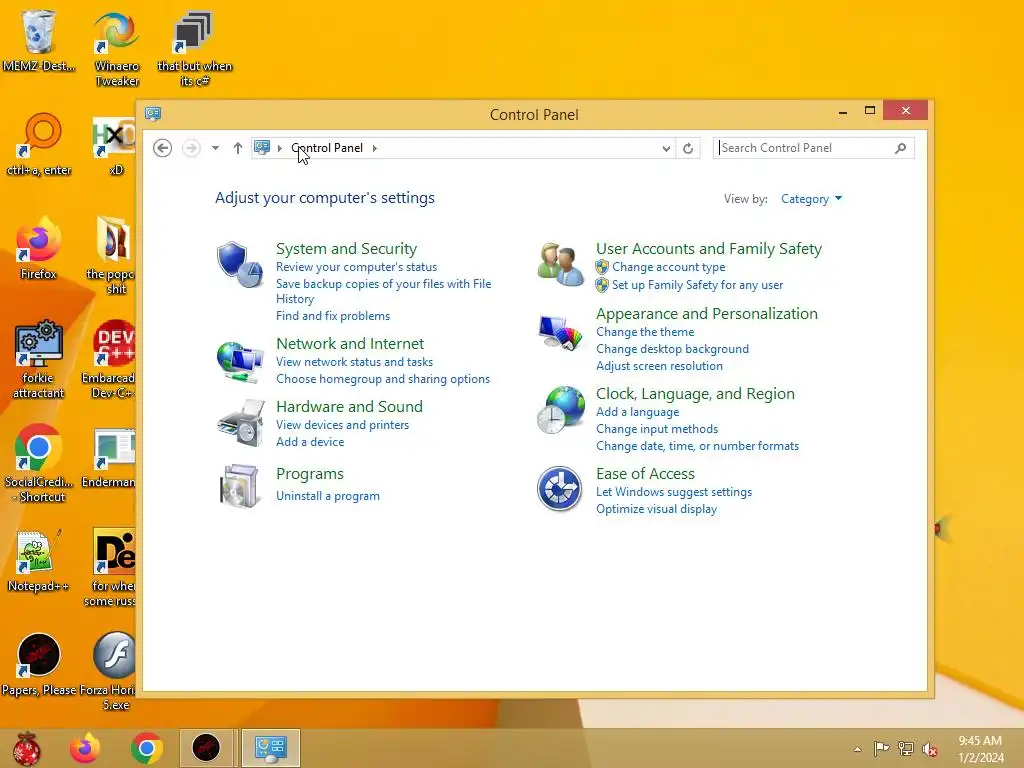Open Programs disc box icon
Viewport: 1024px width, 768px height.
click(x=239, y=487)
